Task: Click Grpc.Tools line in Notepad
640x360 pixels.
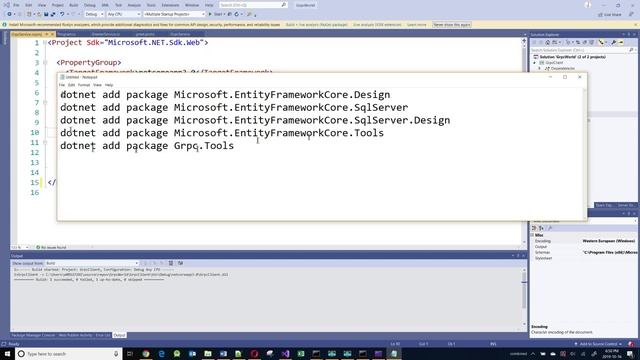Action: 147,146
